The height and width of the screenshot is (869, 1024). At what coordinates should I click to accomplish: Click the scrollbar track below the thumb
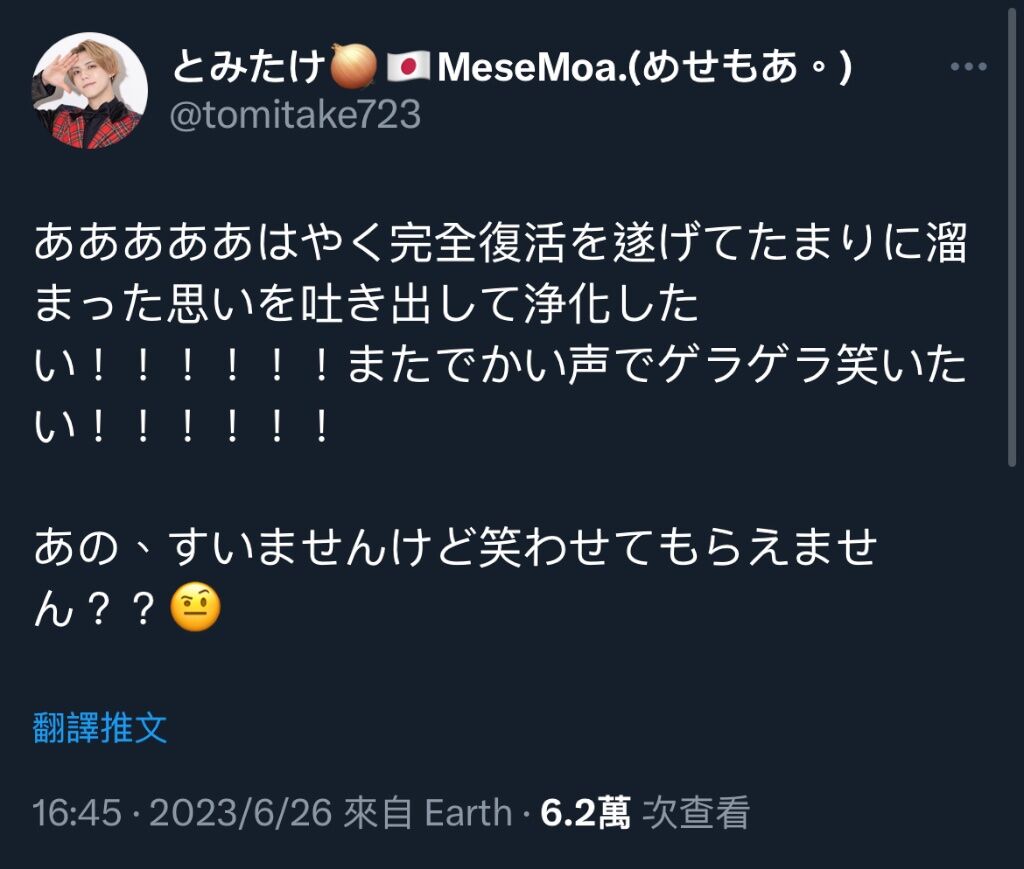tap(1012, 666)
